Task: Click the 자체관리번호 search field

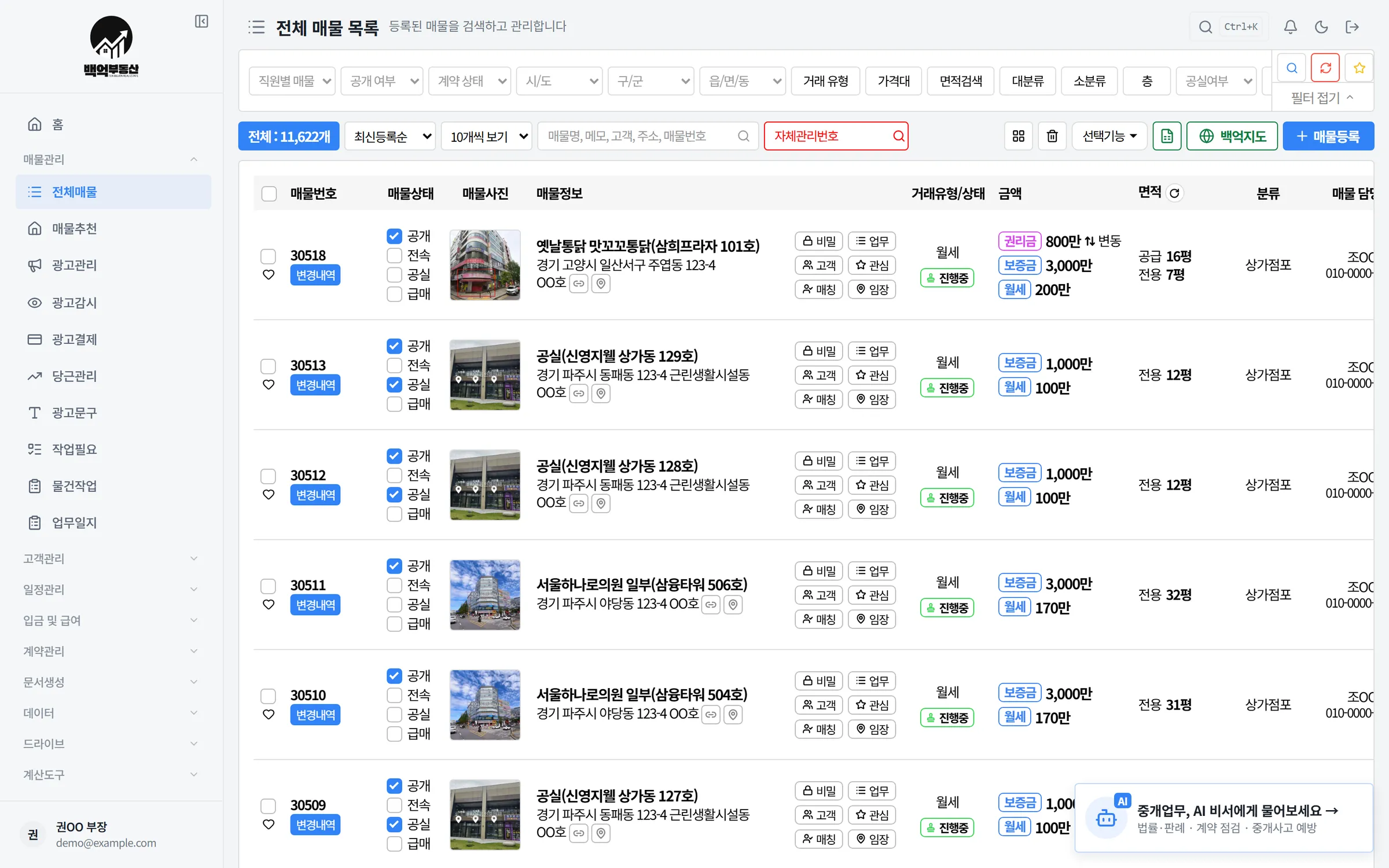Action: point(836,136)
